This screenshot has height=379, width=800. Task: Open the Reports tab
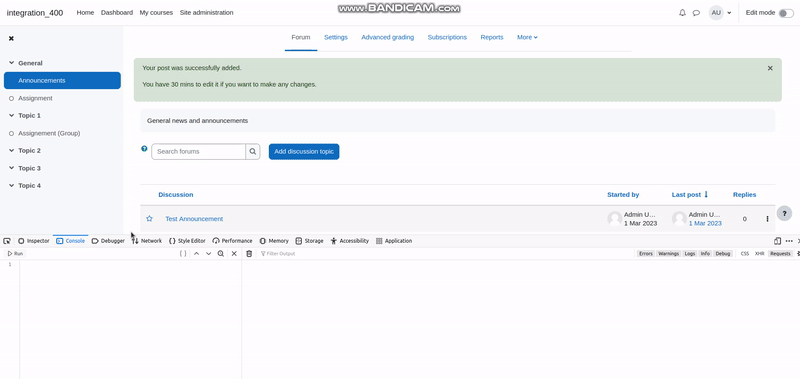pos(492,37)
